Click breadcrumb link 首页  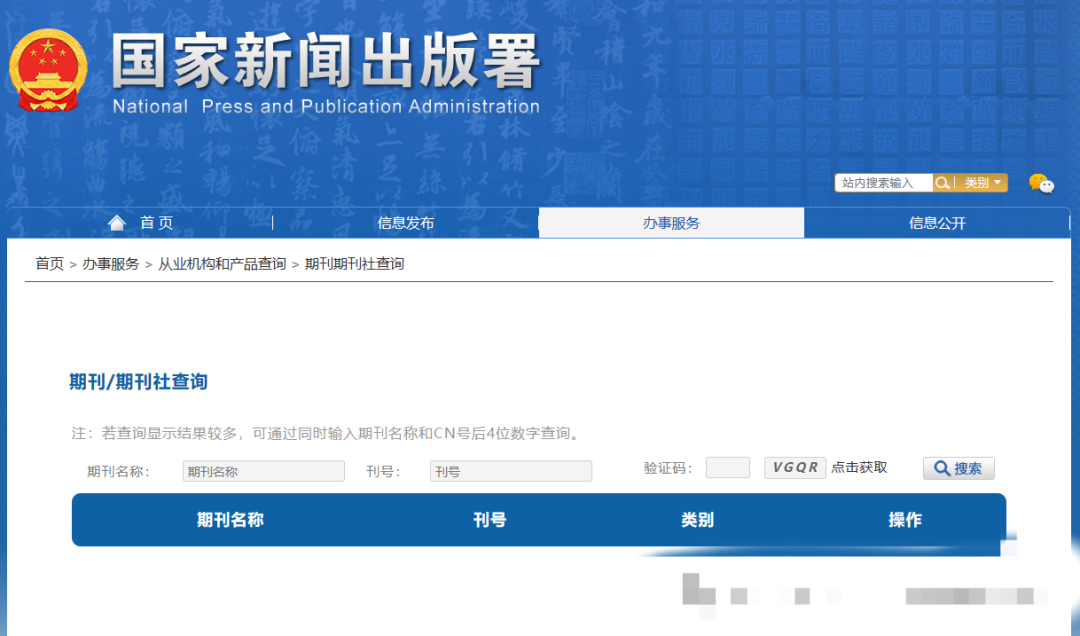pyautogui.click(x=50, y=264)
